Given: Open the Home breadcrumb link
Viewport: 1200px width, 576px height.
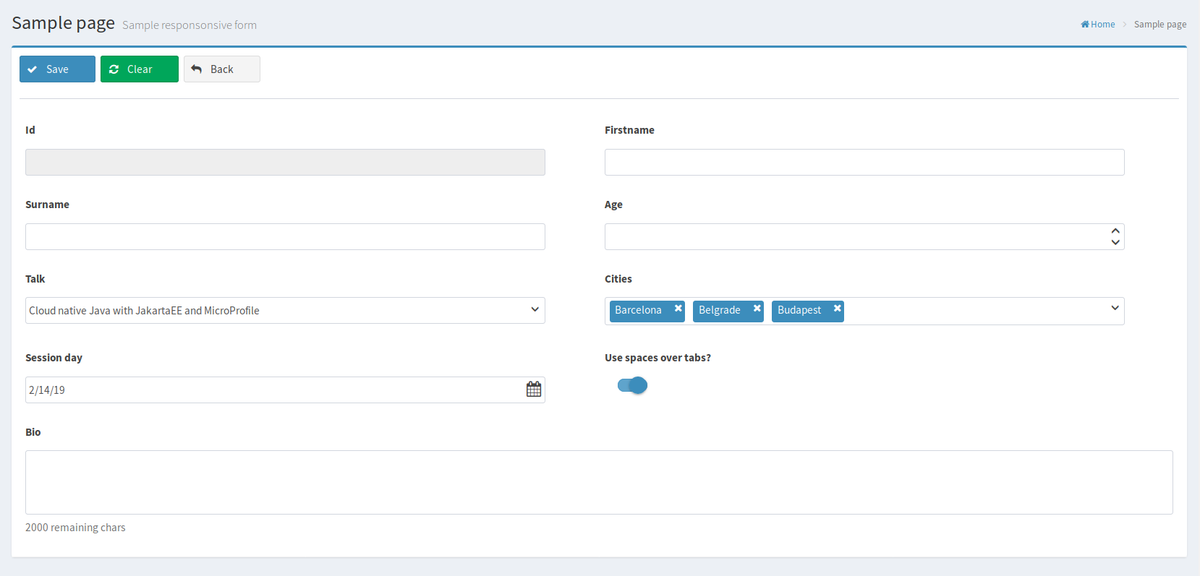Looking at the screenshot, I should 1098,24.
